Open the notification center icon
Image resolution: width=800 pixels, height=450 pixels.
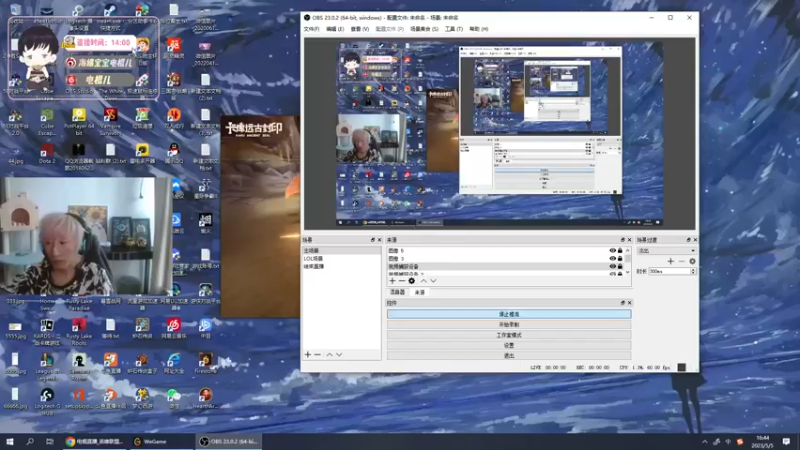pos(786,441)
